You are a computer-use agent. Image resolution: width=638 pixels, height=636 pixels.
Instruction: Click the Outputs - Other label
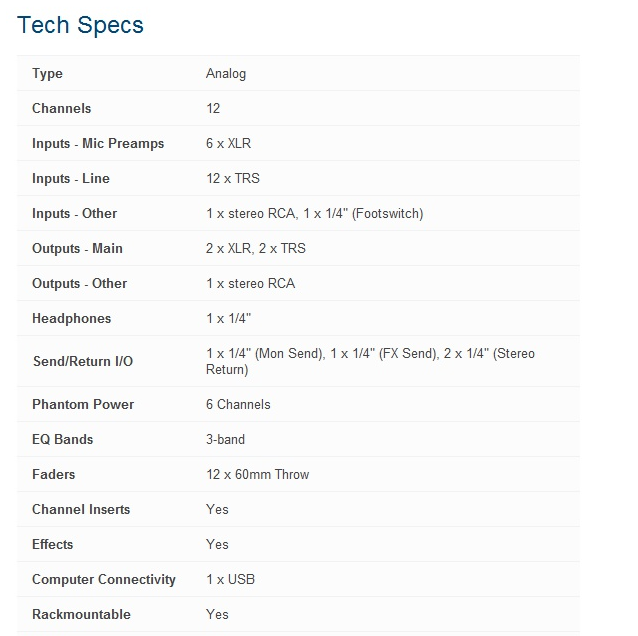pyautogui.click(x=79, y=284)
